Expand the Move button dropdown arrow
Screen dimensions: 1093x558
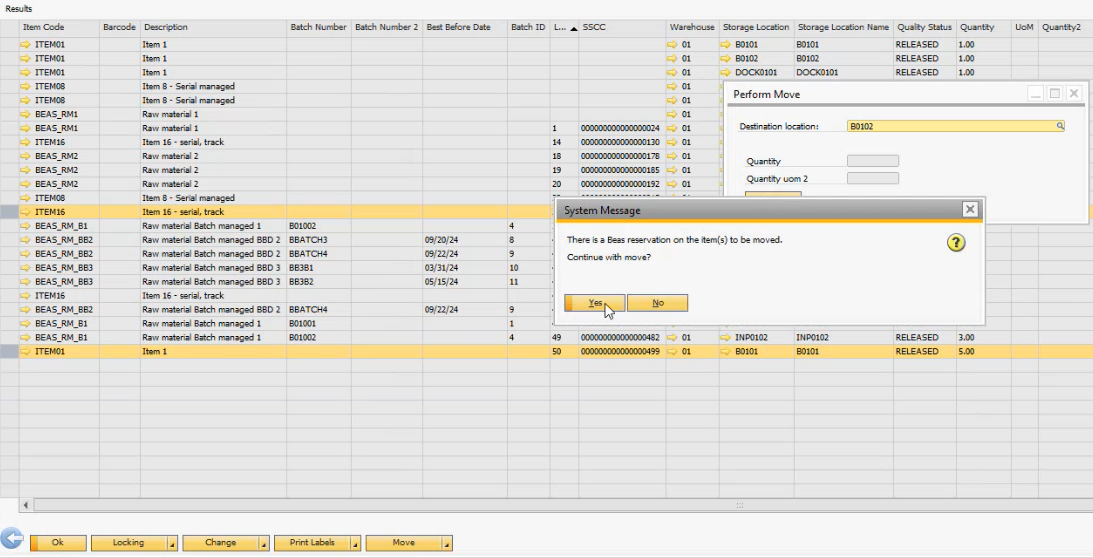point(447,543)
